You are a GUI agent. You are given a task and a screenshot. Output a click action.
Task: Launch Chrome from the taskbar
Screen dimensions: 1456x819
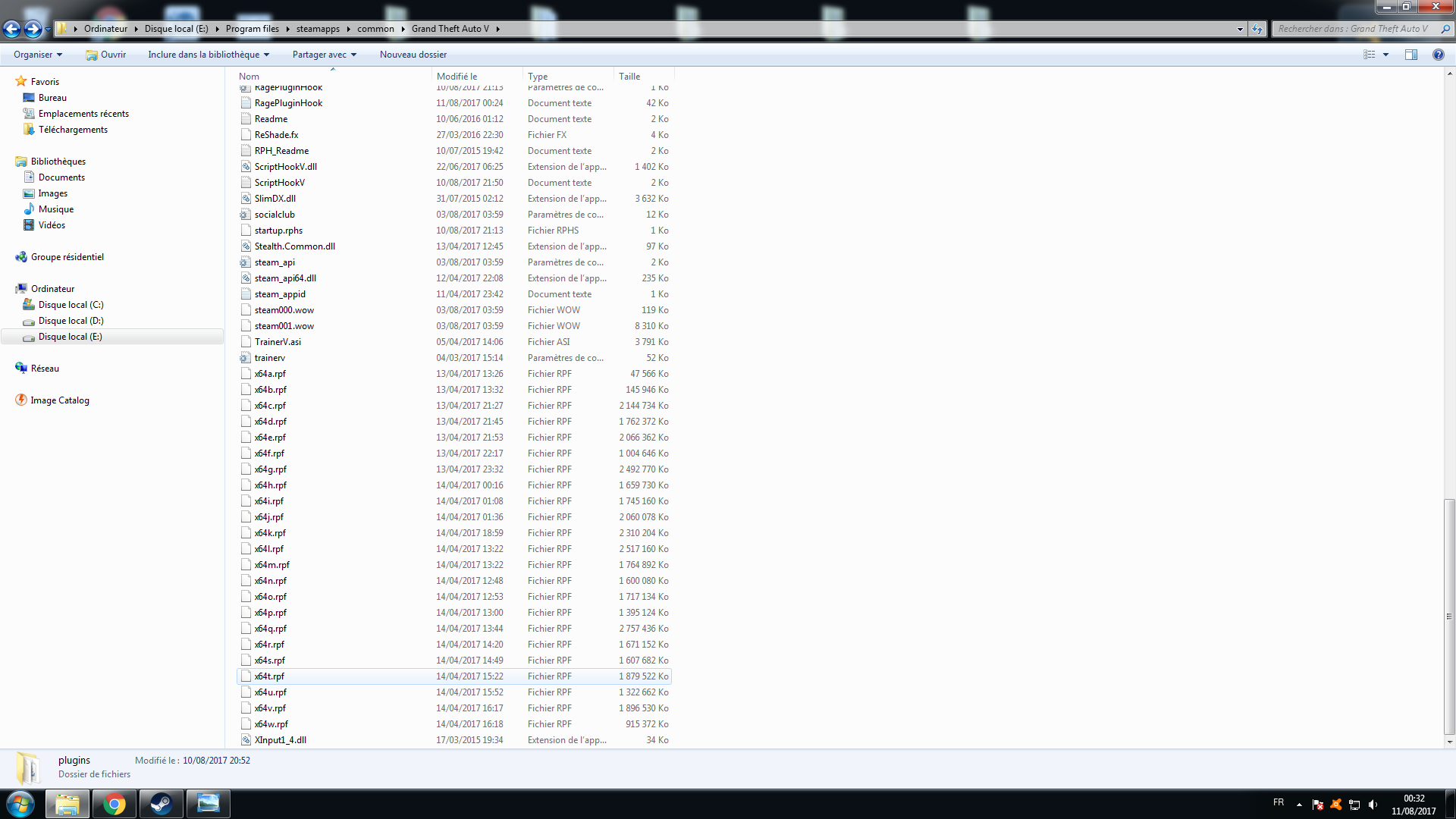coord(115,804)
